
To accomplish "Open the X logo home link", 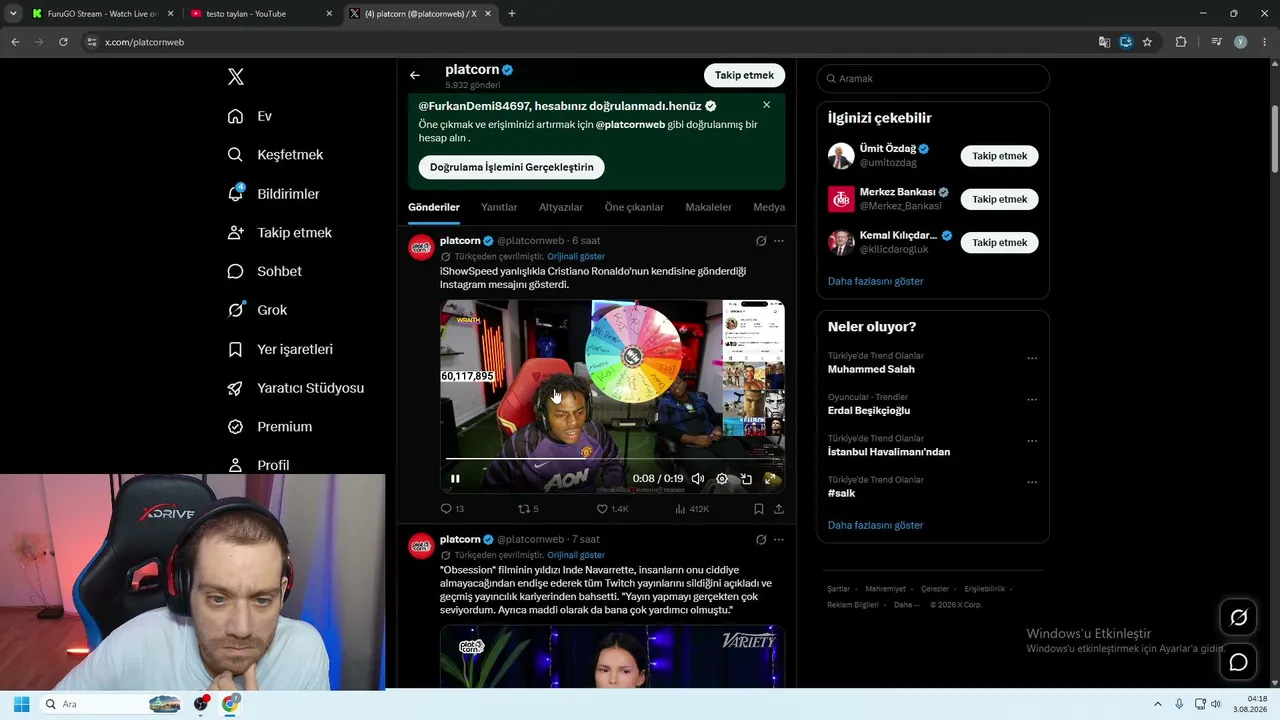I will coord(236,77).
